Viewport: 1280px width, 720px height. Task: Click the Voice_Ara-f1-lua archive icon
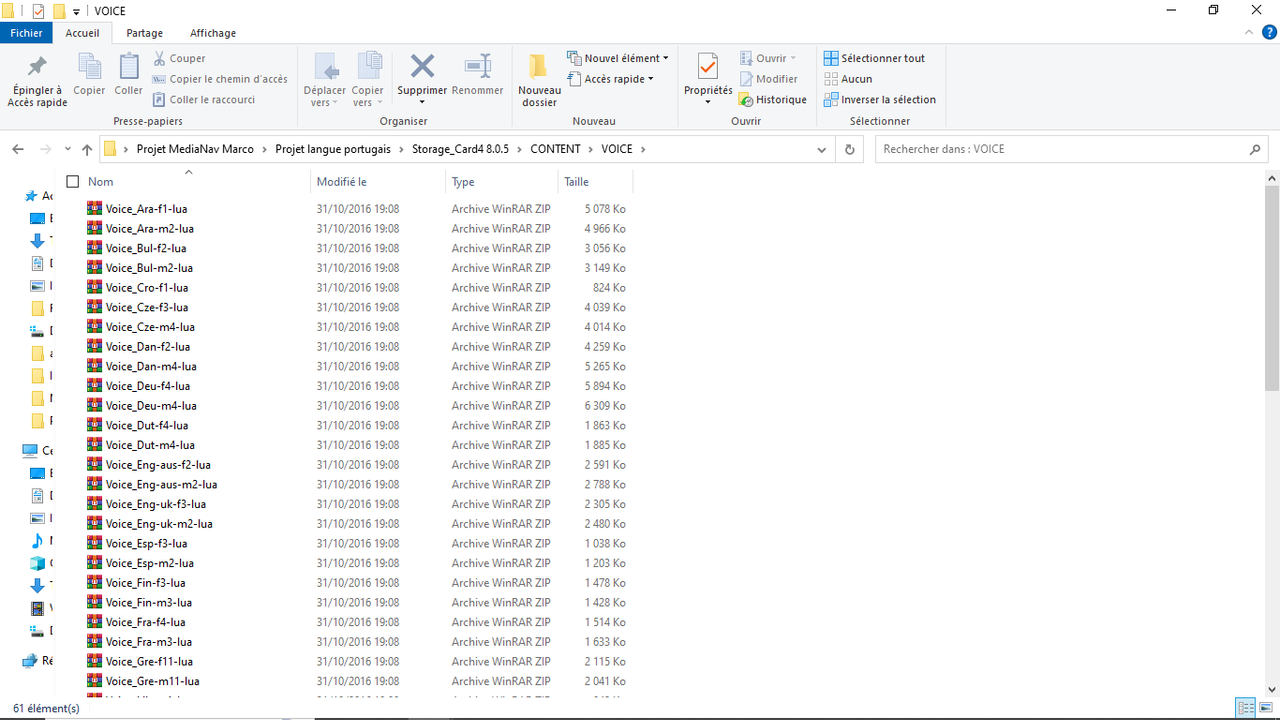pyautogui.click(x=94, y=208)
